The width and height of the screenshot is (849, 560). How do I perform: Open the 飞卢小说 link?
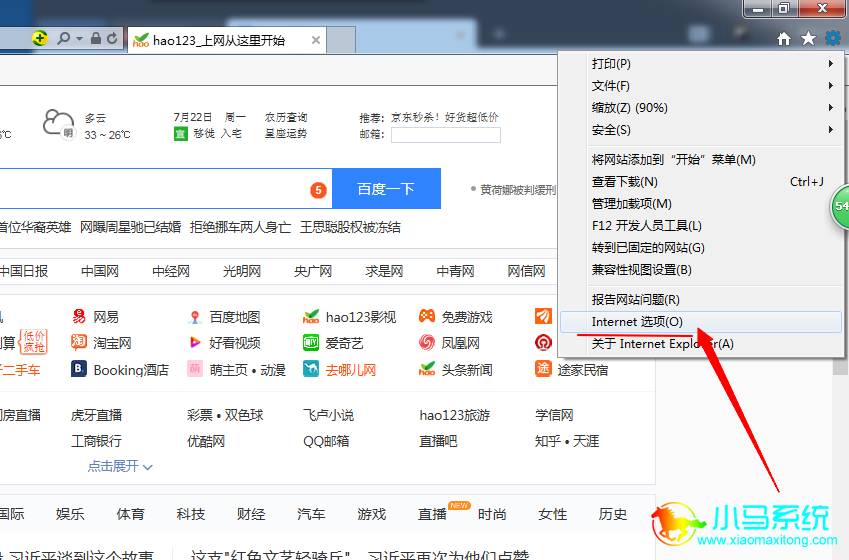coord(328,415)
